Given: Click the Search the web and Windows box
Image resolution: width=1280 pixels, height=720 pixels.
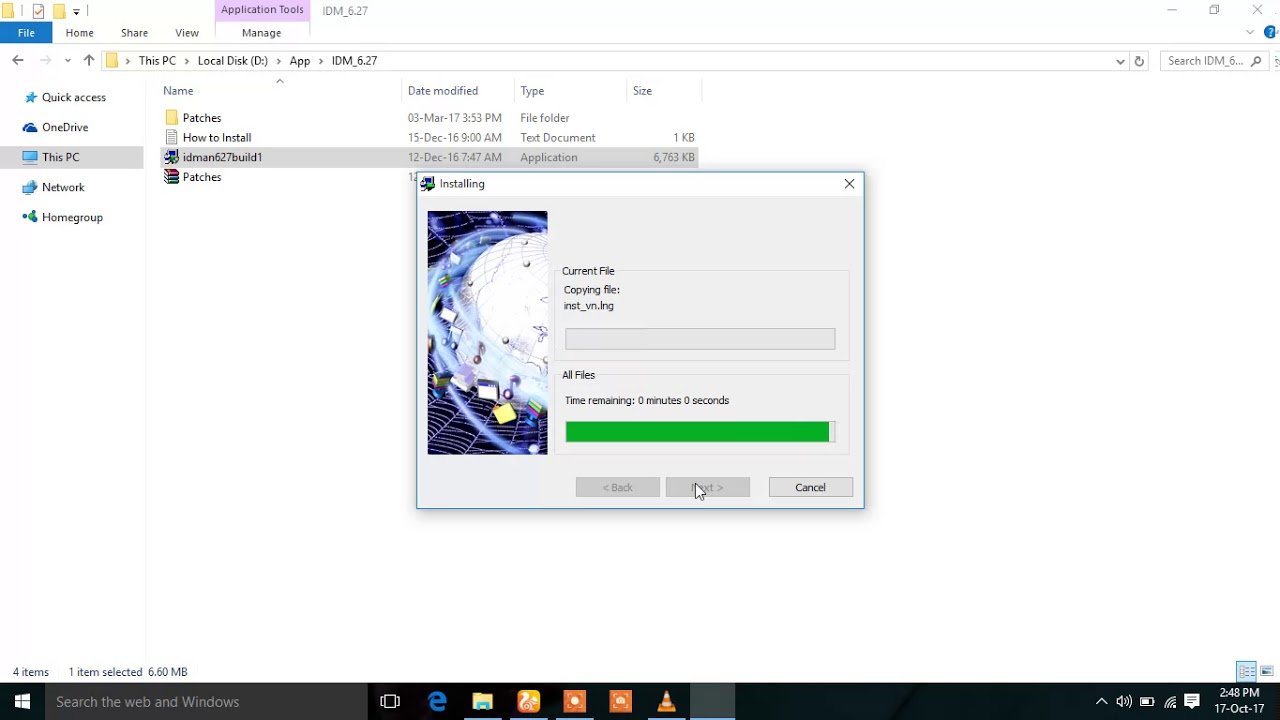Looking at the screenshot, I should [206, 702].
